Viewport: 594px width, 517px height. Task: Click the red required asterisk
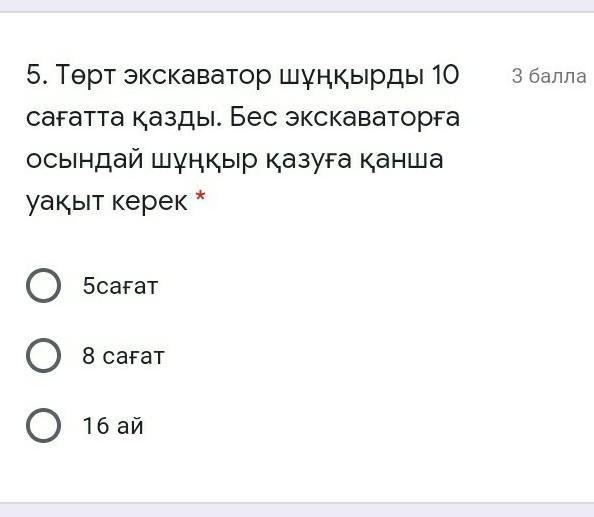point(200,196)
